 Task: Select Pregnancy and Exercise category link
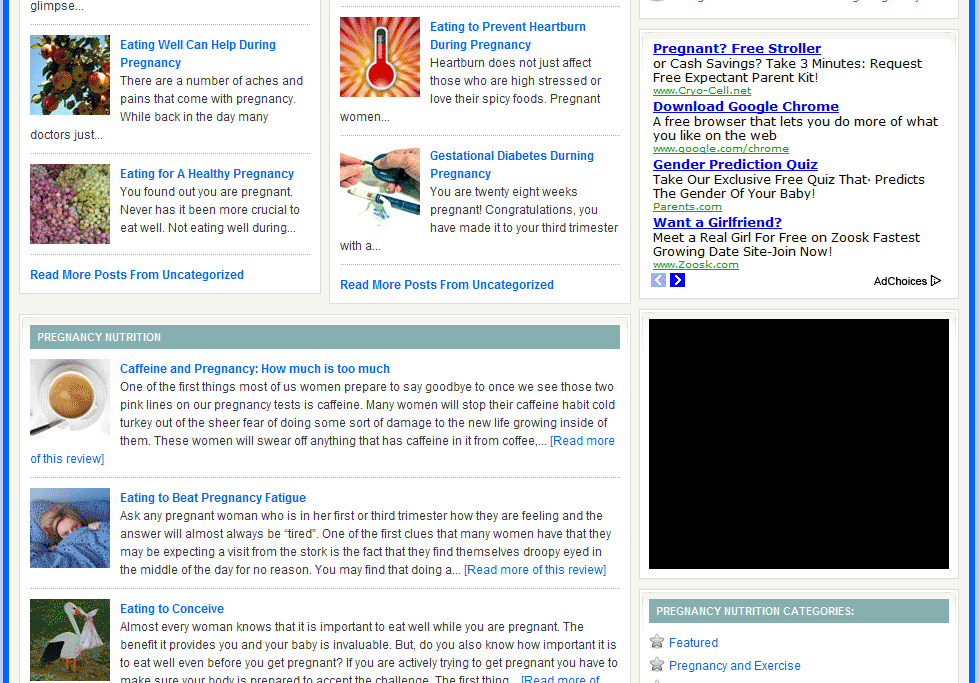tap(734, 666)
